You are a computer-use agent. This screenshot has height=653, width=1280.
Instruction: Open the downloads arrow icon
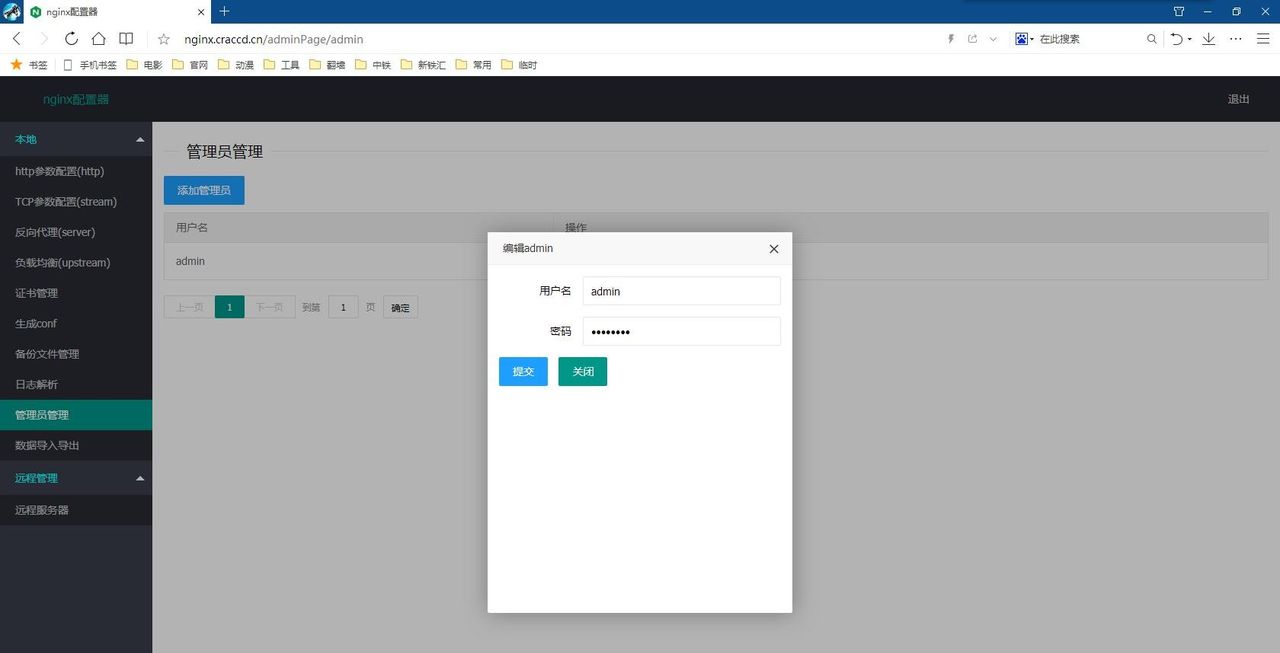coord(1208,39)
